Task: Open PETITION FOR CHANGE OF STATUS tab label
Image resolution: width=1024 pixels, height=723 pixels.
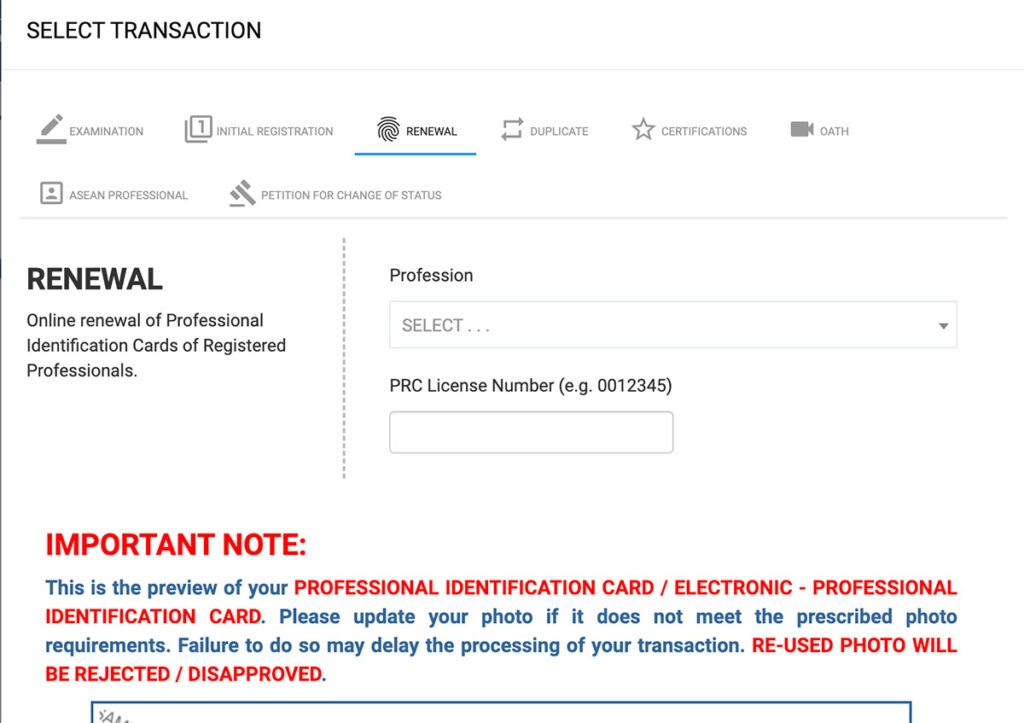Action: (351, 195)
